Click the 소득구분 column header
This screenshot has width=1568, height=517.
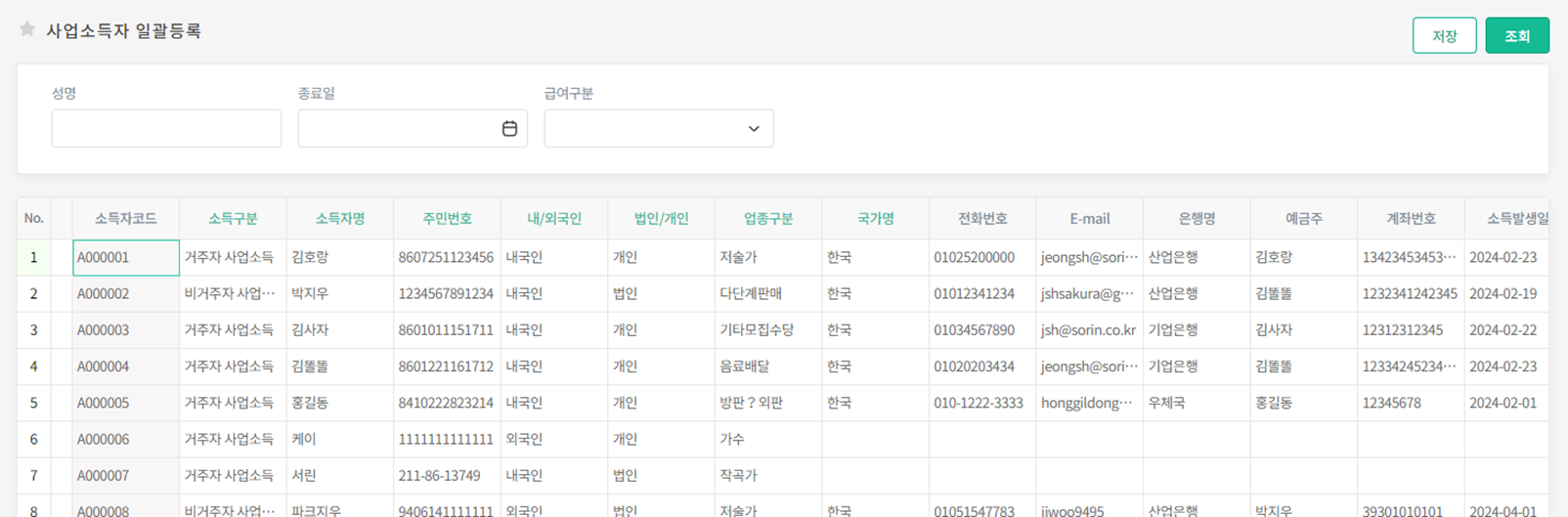click(233, 219)
